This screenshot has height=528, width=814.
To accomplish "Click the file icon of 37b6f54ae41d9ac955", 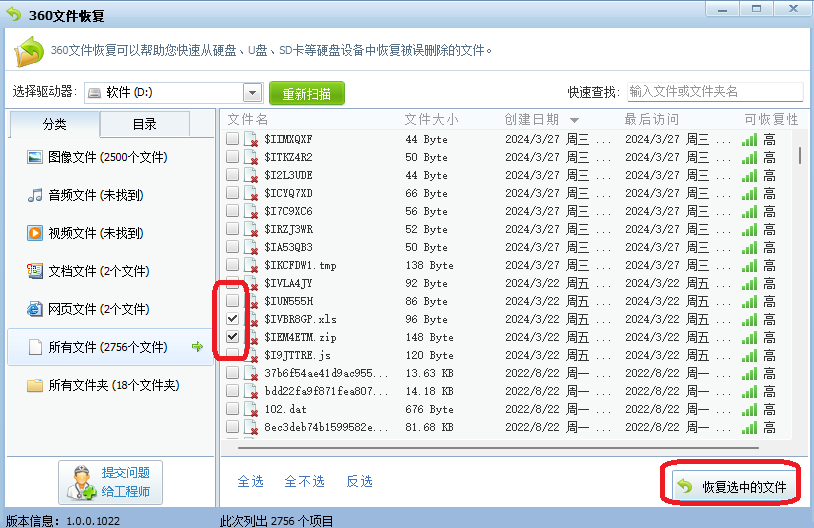I will pos(251,373).
